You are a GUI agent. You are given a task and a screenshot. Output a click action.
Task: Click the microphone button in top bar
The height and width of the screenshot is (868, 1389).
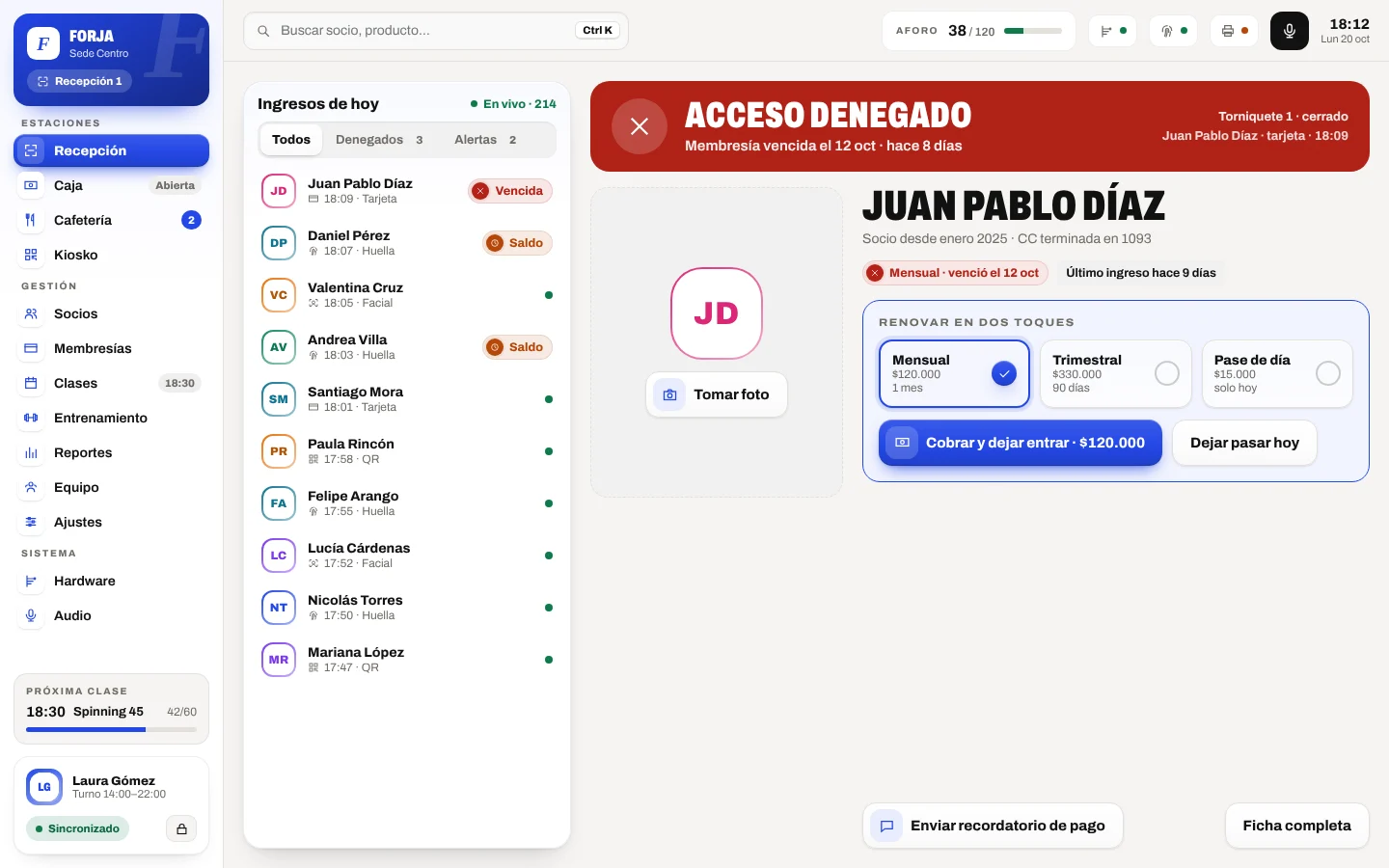[x=1289, y=31]
